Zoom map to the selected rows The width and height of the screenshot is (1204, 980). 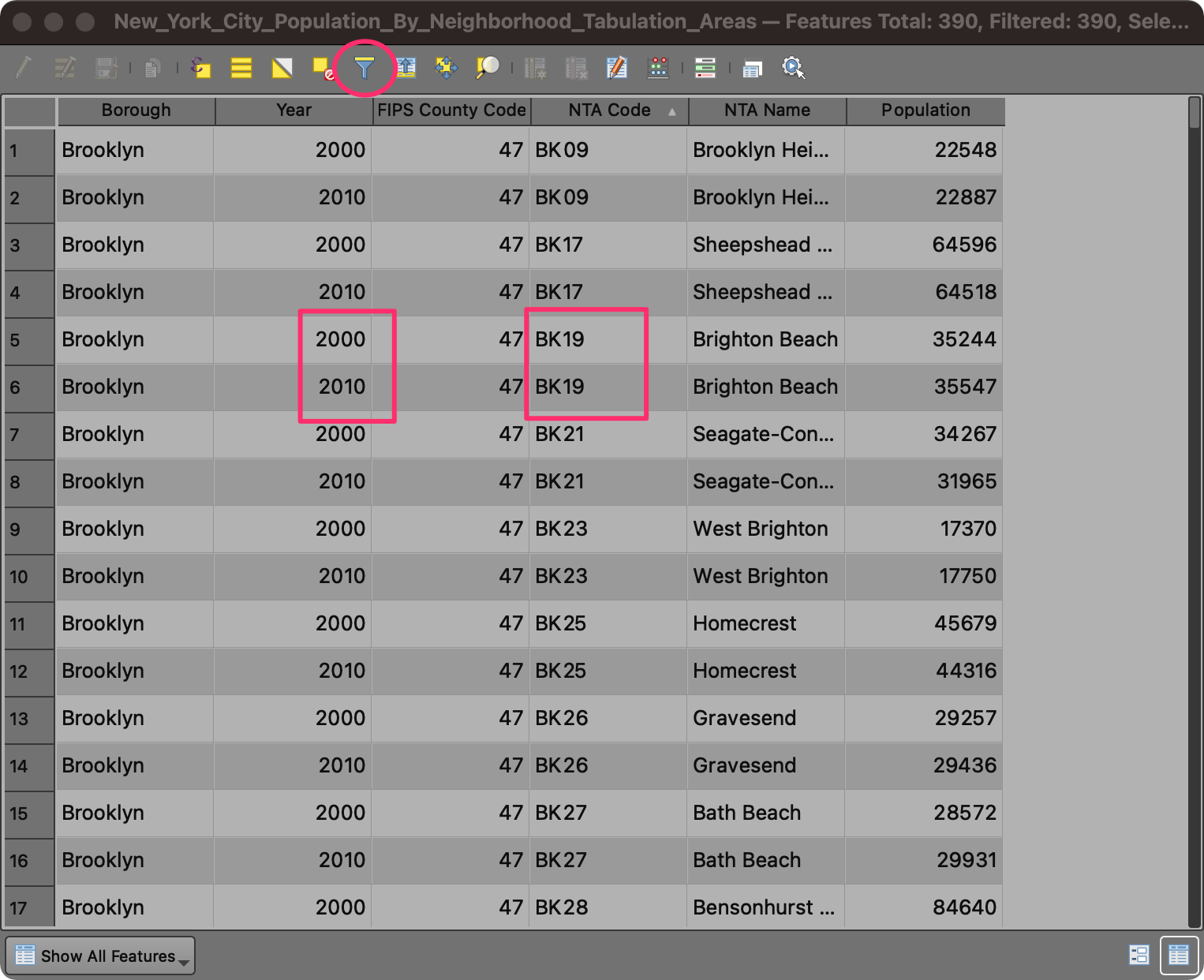488,68
